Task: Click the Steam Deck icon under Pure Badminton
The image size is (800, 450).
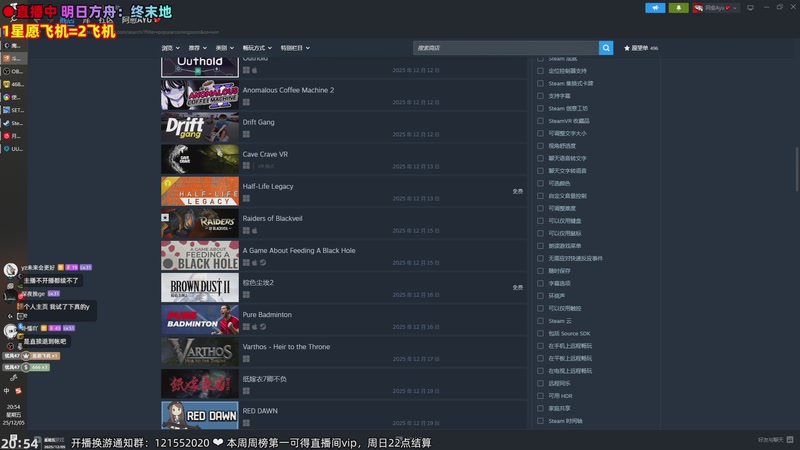Action: click(x=263, y=327)
